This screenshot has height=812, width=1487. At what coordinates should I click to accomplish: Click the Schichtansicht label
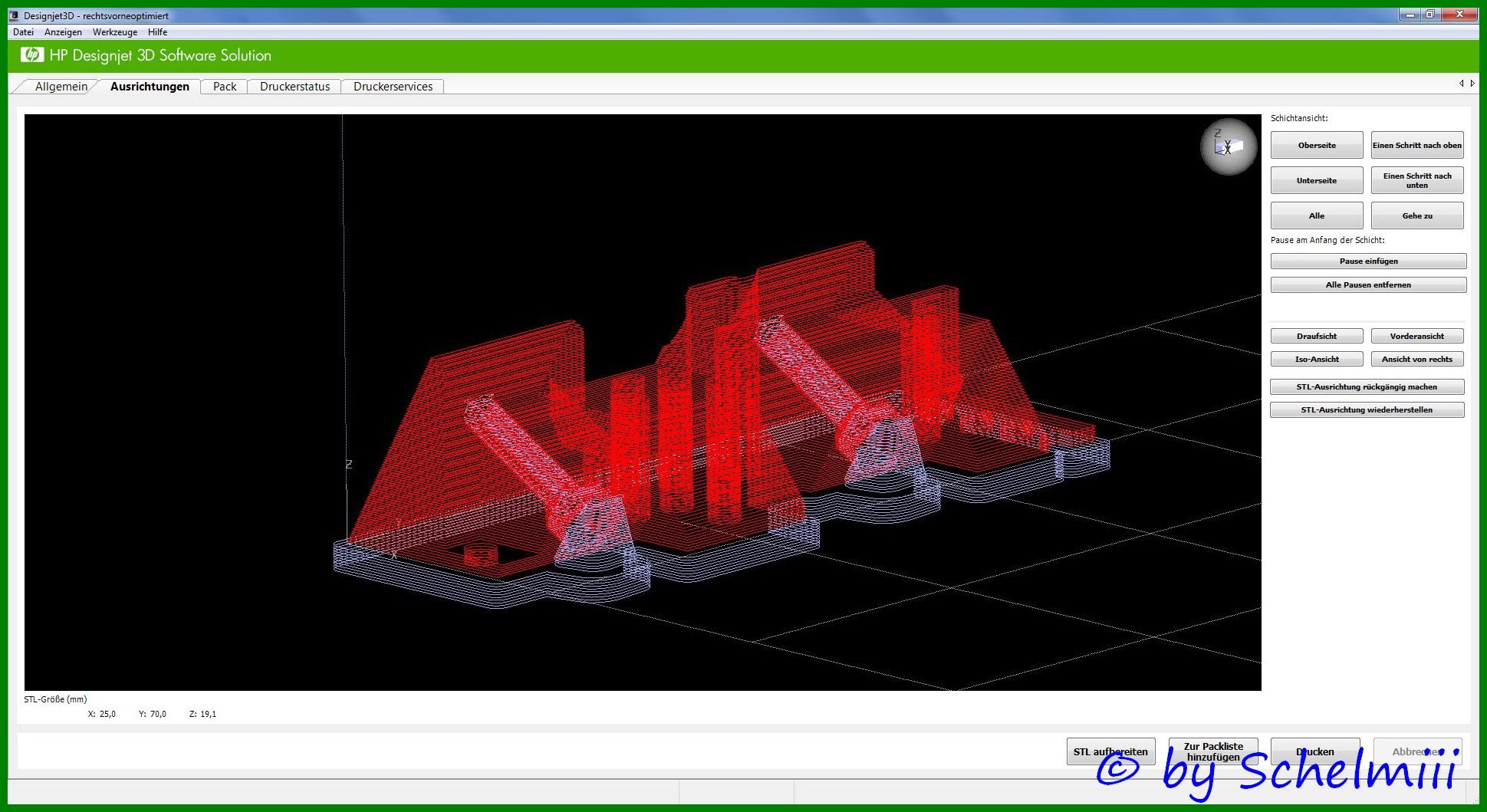coord(1299,118)
